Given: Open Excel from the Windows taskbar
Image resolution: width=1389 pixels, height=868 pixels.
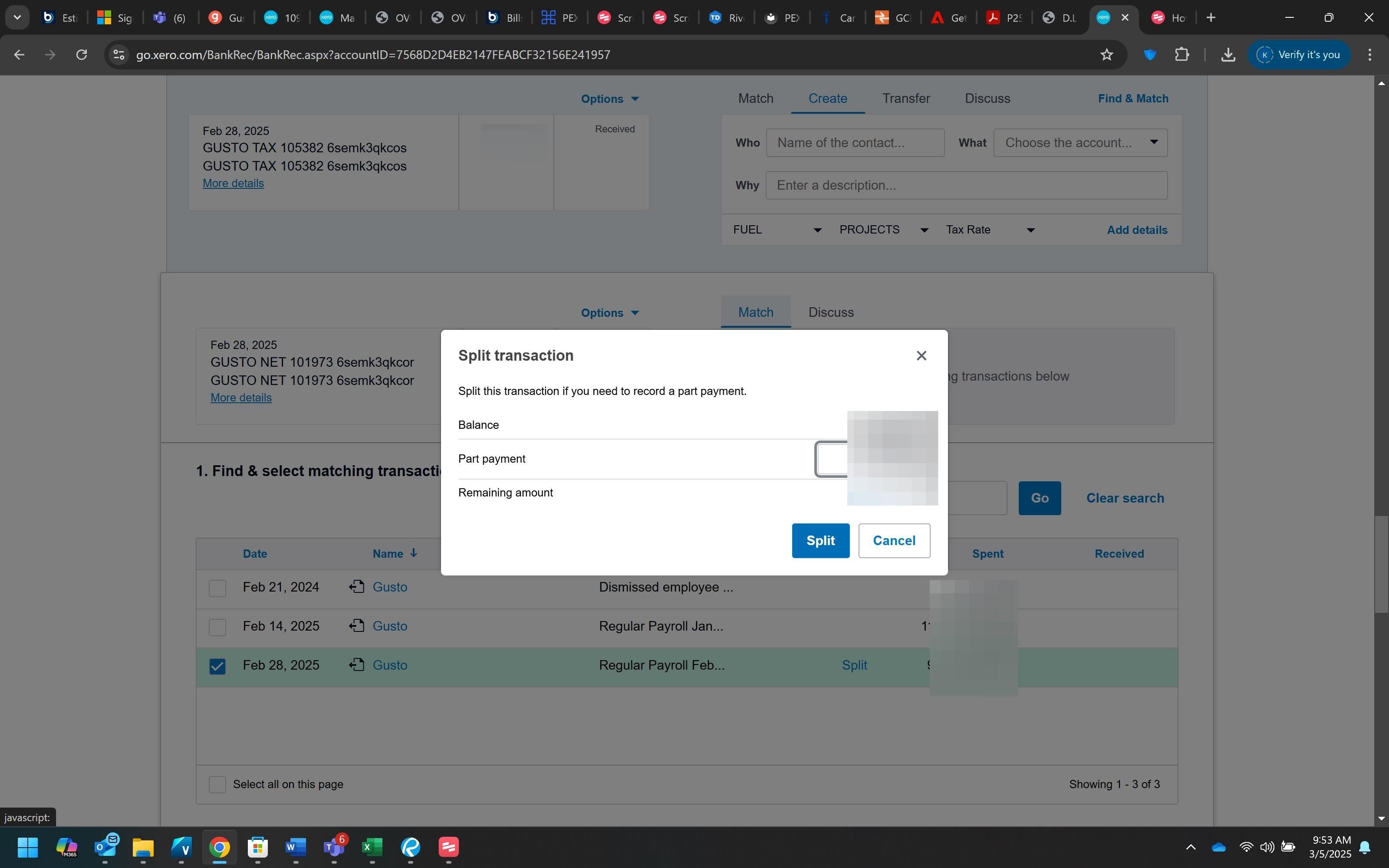Looking at the screenshot, I should point(372,847).
